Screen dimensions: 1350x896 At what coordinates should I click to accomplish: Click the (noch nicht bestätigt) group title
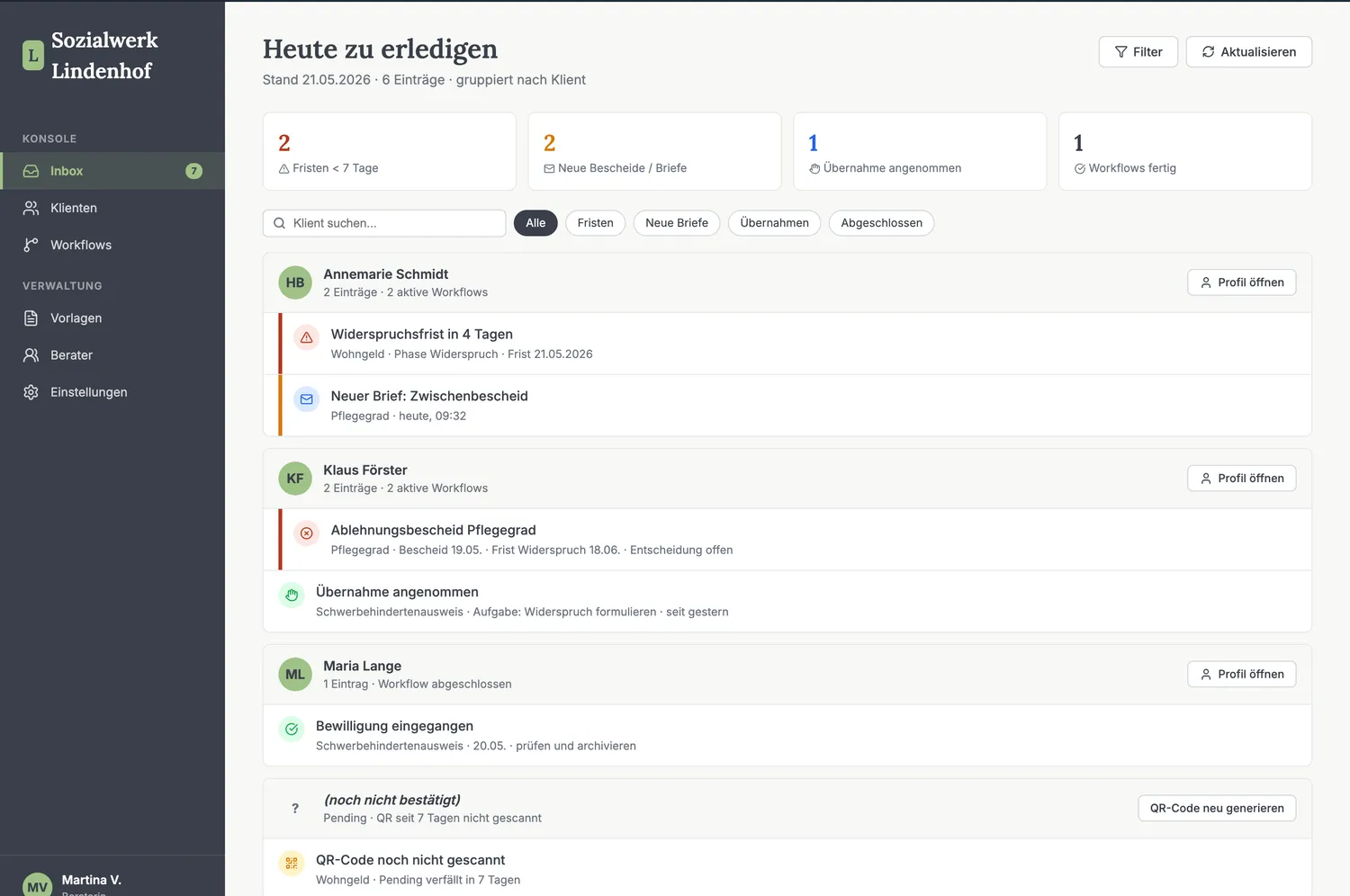pyautogui.click(x=392, y=801)
